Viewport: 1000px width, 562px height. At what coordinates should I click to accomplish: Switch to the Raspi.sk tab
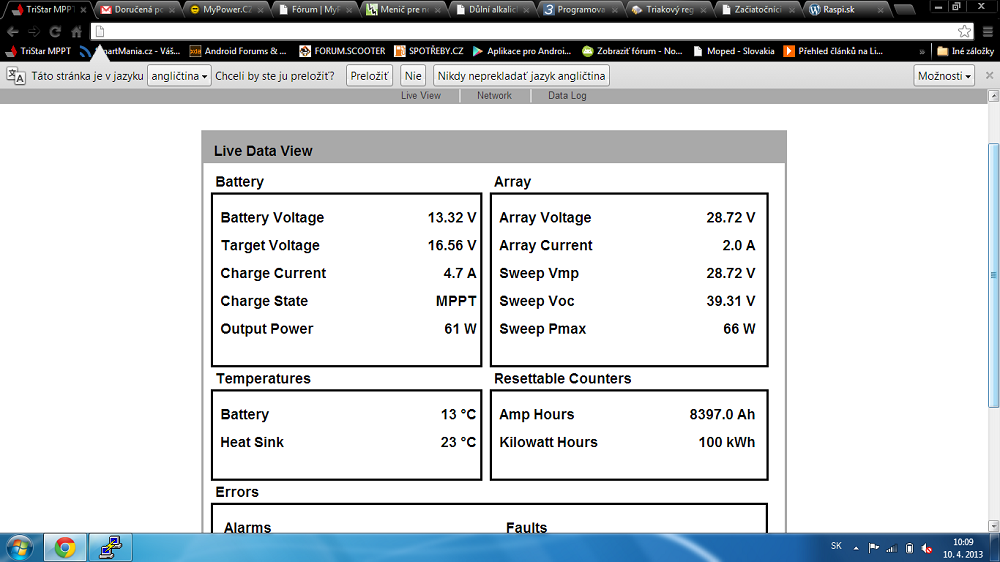[847, 10]
